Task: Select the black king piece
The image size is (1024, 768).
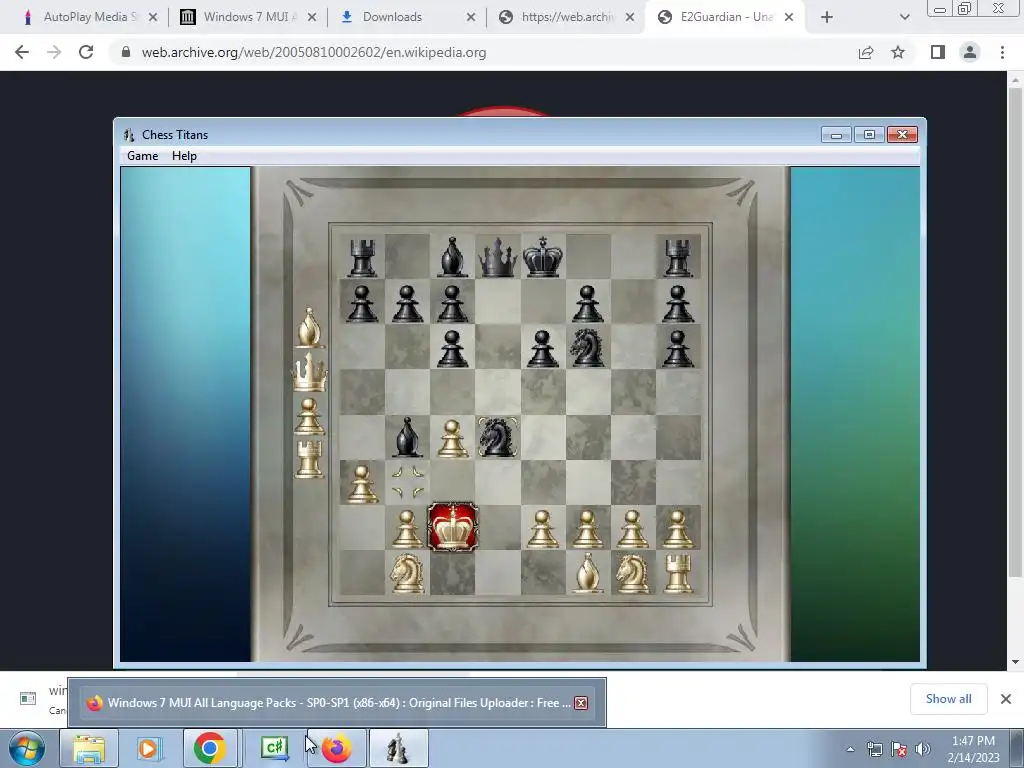Action: pyautogui.click(x=543, y=257)
